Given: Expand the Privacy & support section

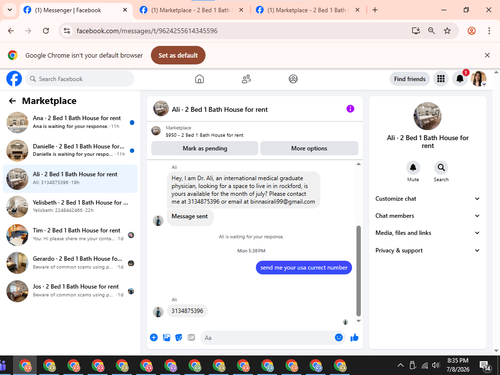Looking at the screenshot, I should coord(428,250).
